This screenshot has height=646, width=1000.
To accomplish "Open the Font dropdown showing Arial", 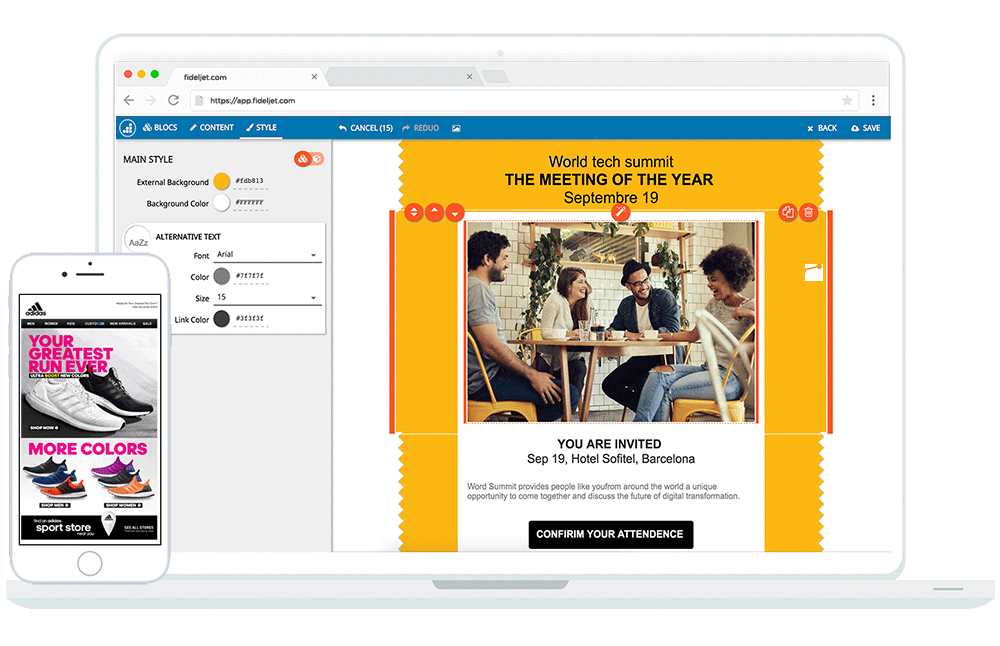I will pyautogui.click(x=267, y=255).
